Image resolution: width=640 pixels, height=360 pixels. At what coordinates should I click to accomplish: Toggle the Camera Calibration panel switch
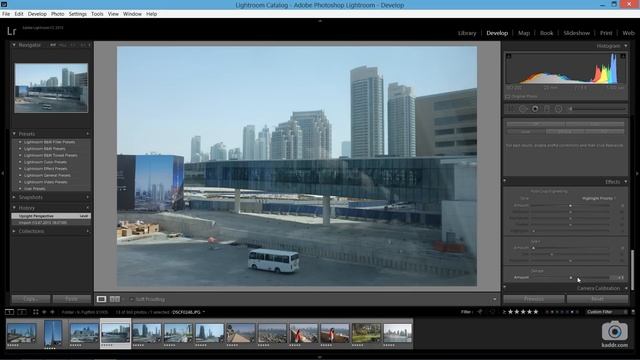tap(505, 287)
